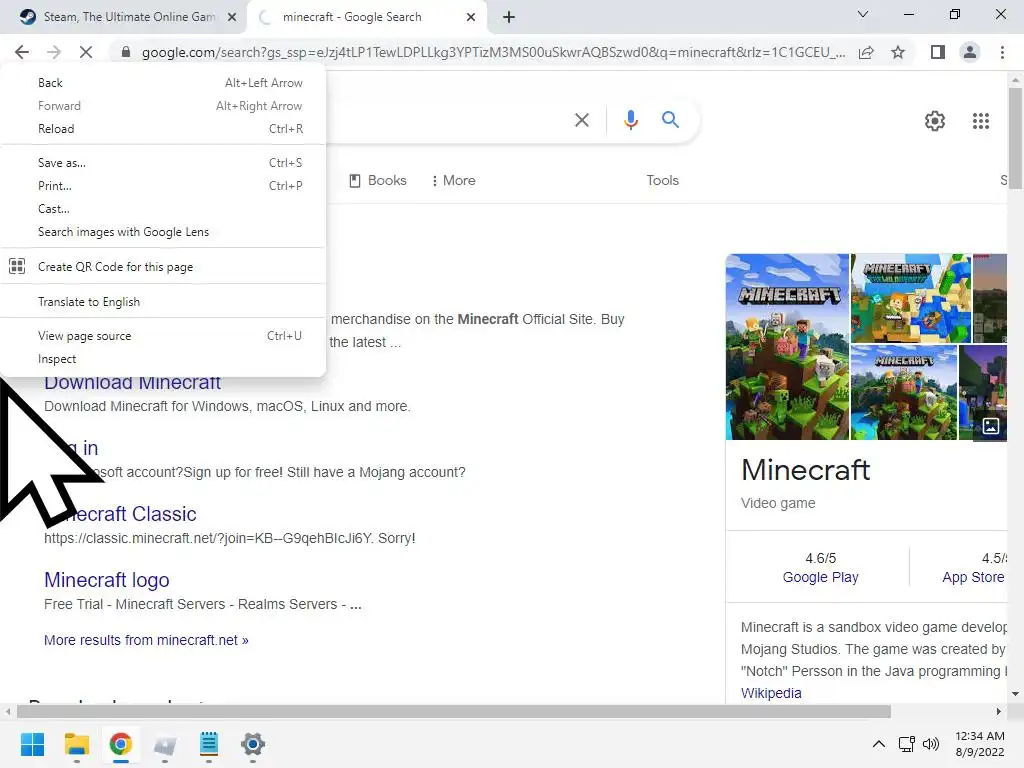Open Windows Start menu
Screen dimensions: 1024x768
click(33, 744)
